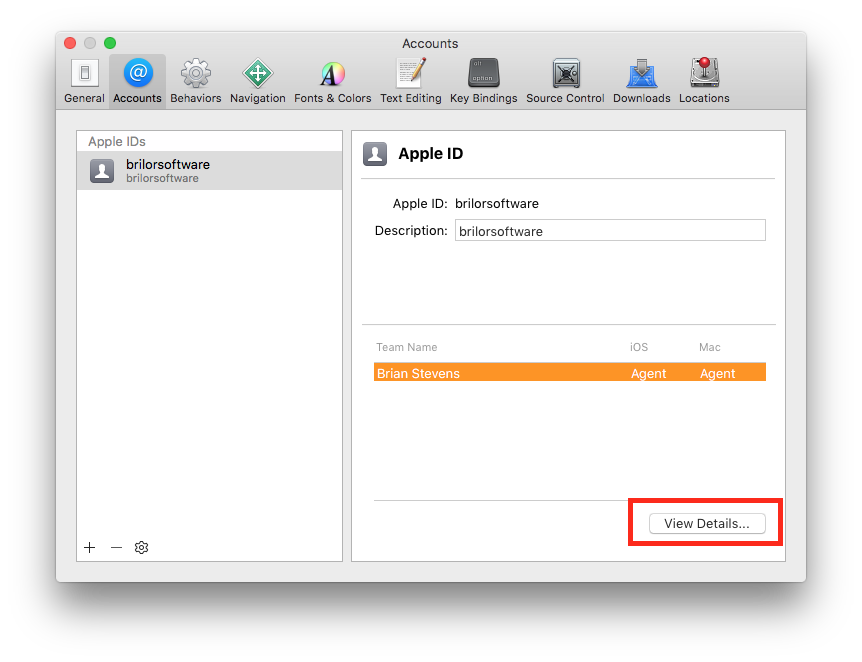862x662 pixels.
Task: Click the Apple ID value brilorsoftware
Action: (497, 204)
